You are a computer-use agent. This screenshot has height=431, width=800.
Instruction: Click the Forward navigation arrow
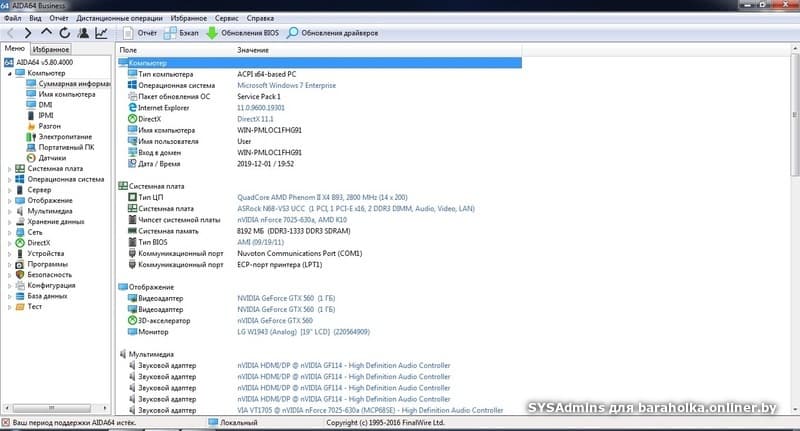click(28, 33)
